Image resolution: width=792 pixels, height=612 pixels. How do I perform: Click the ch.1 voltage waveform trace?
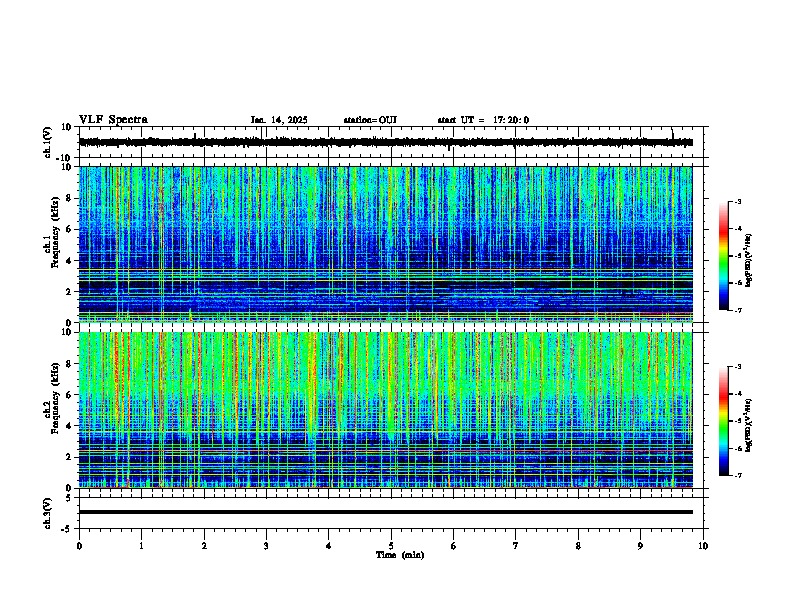pyautogui.click(x=386, y=142)
